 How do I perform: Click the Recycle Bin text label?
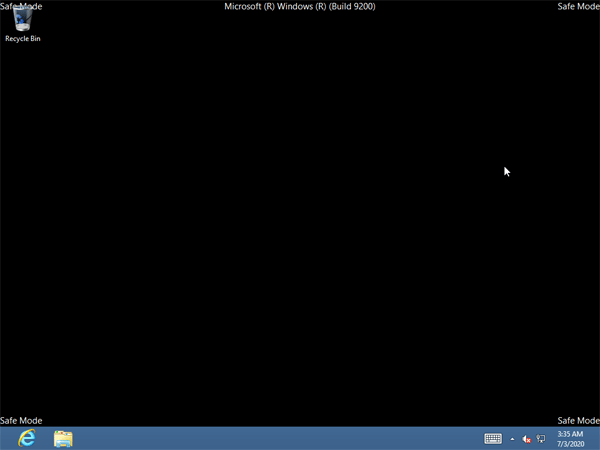click(x=23, y=39)
